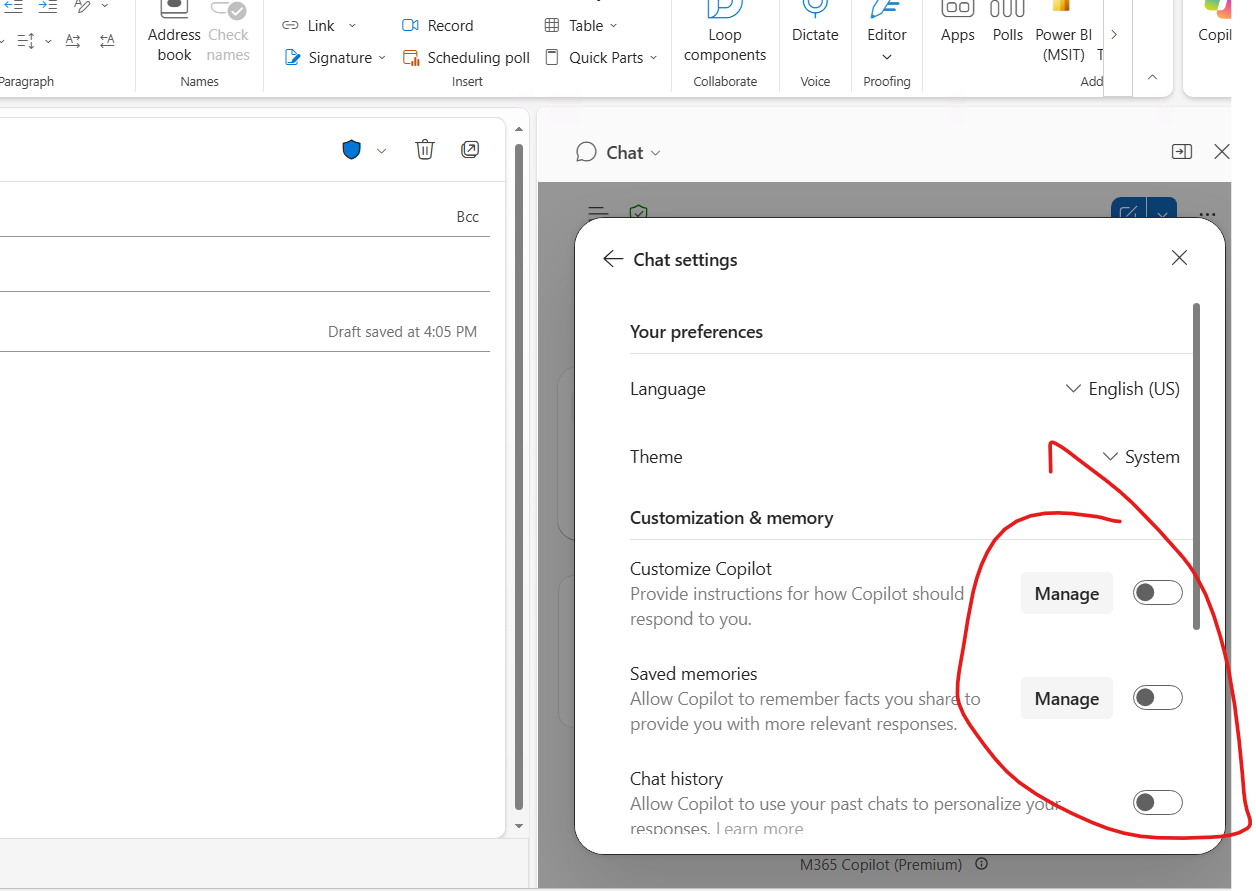The height and width of the screenshot is (891, 1256).
Task: Expand the Link dropdown arrow
Action: 352,25
